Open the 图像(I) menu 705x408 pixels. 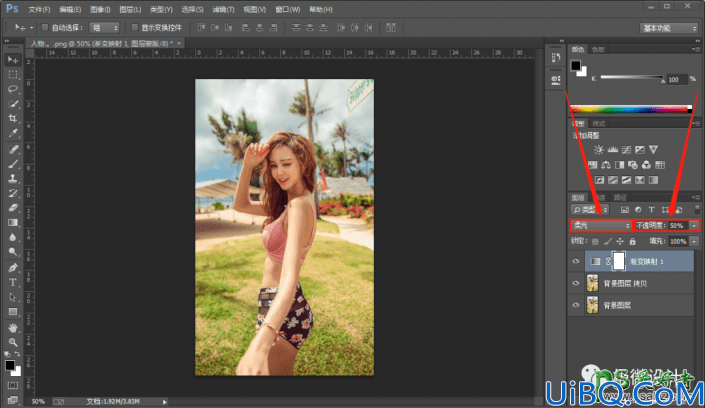click(x=100, y=9)
